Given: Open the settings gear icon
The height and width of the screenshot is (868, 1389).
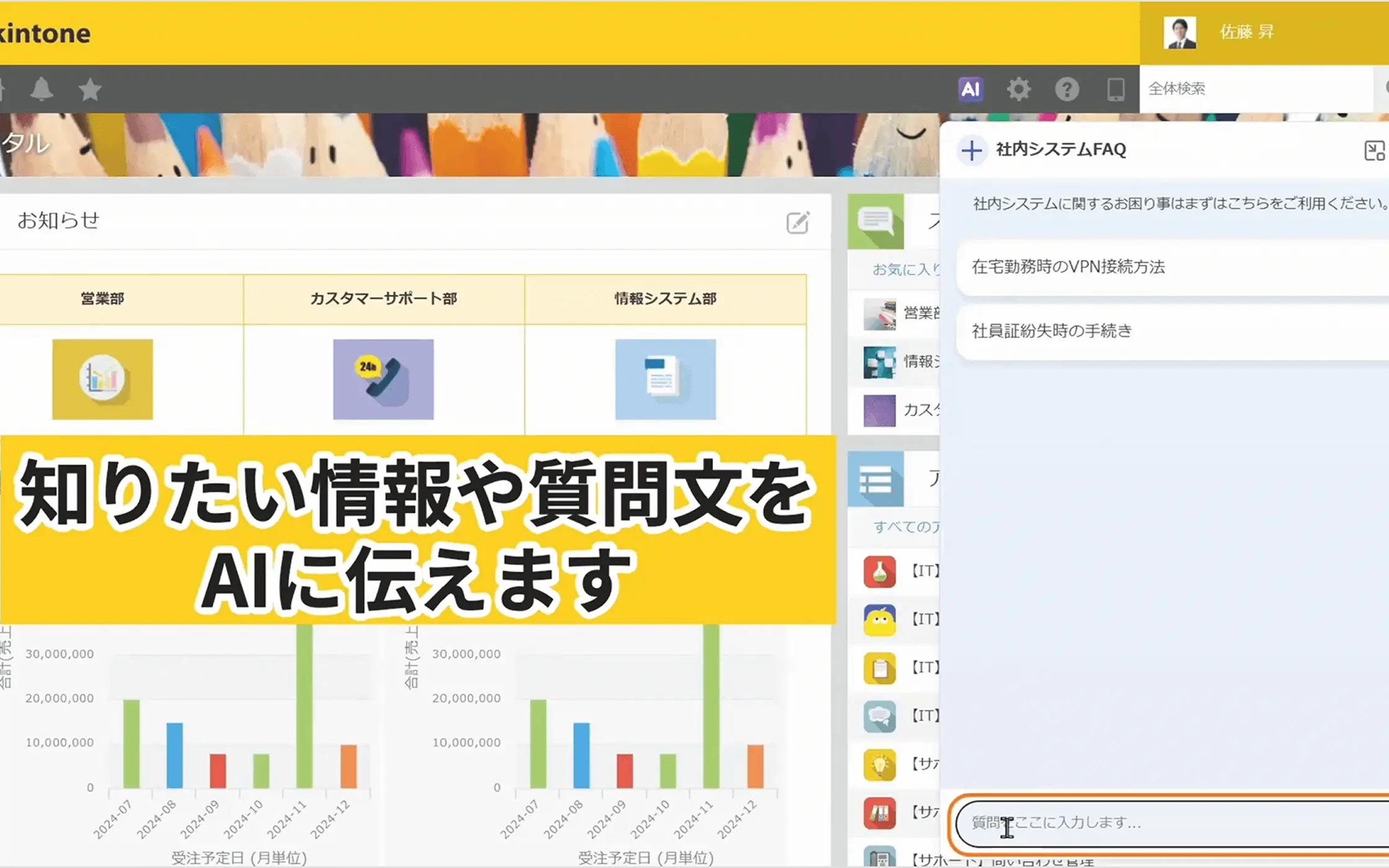Looking at the screenshot, I should point(1018,89).
